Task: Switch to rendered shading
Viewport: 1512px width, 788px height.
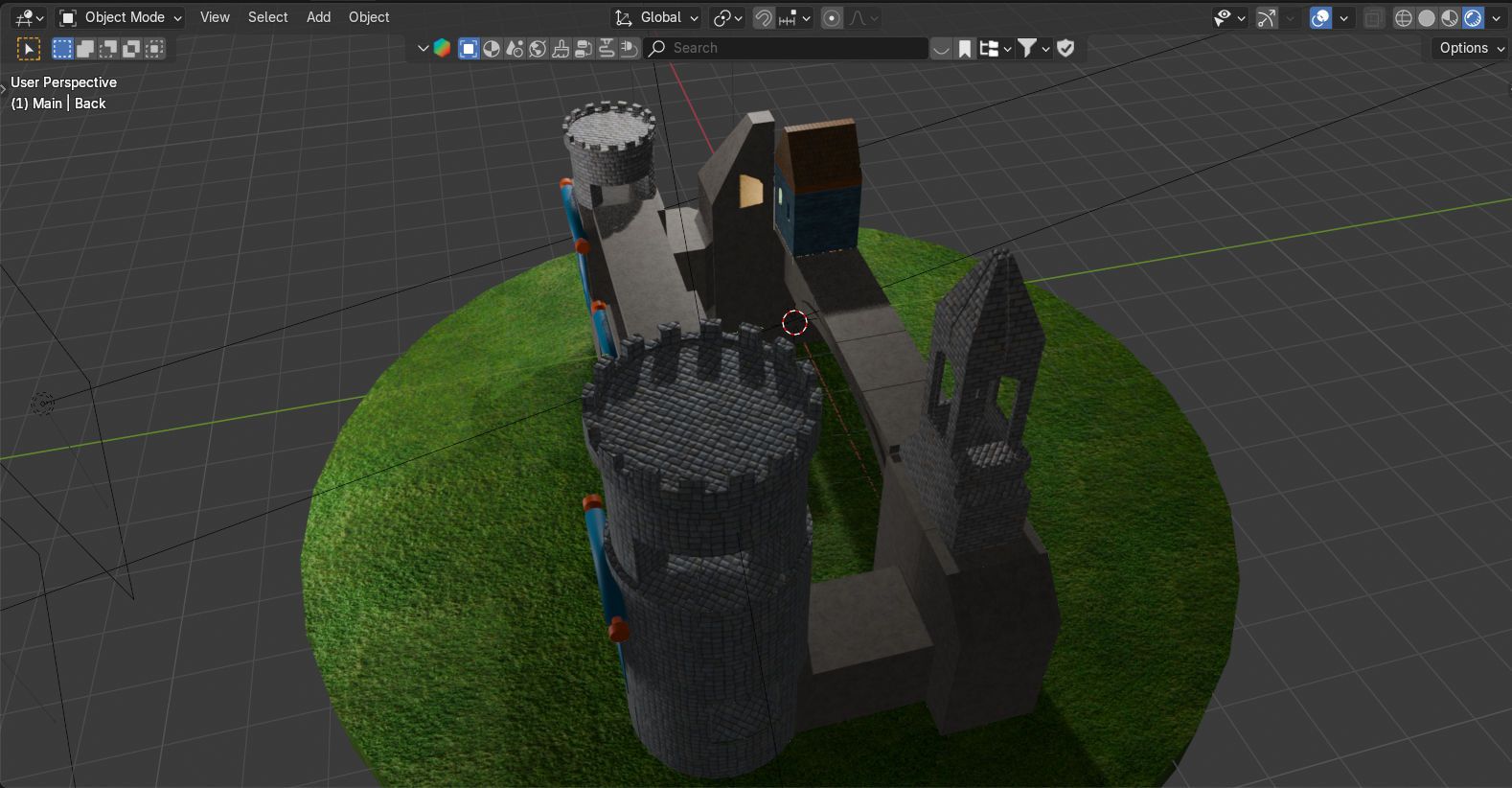Action: coord(1473,17)
